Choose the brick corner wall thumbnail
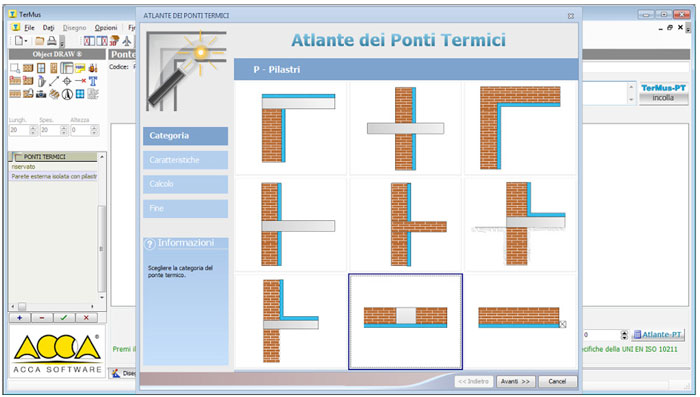Image resolution: width=700 pixels, height=397 pixels. pyautogui.click(x=520, y=128)
